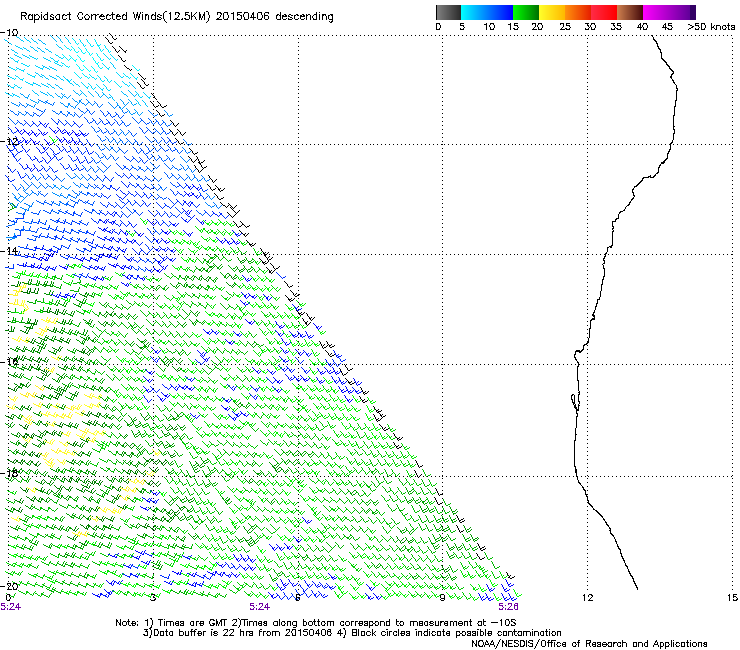Click the green 15-20 knots color segment

pos(526,12)
